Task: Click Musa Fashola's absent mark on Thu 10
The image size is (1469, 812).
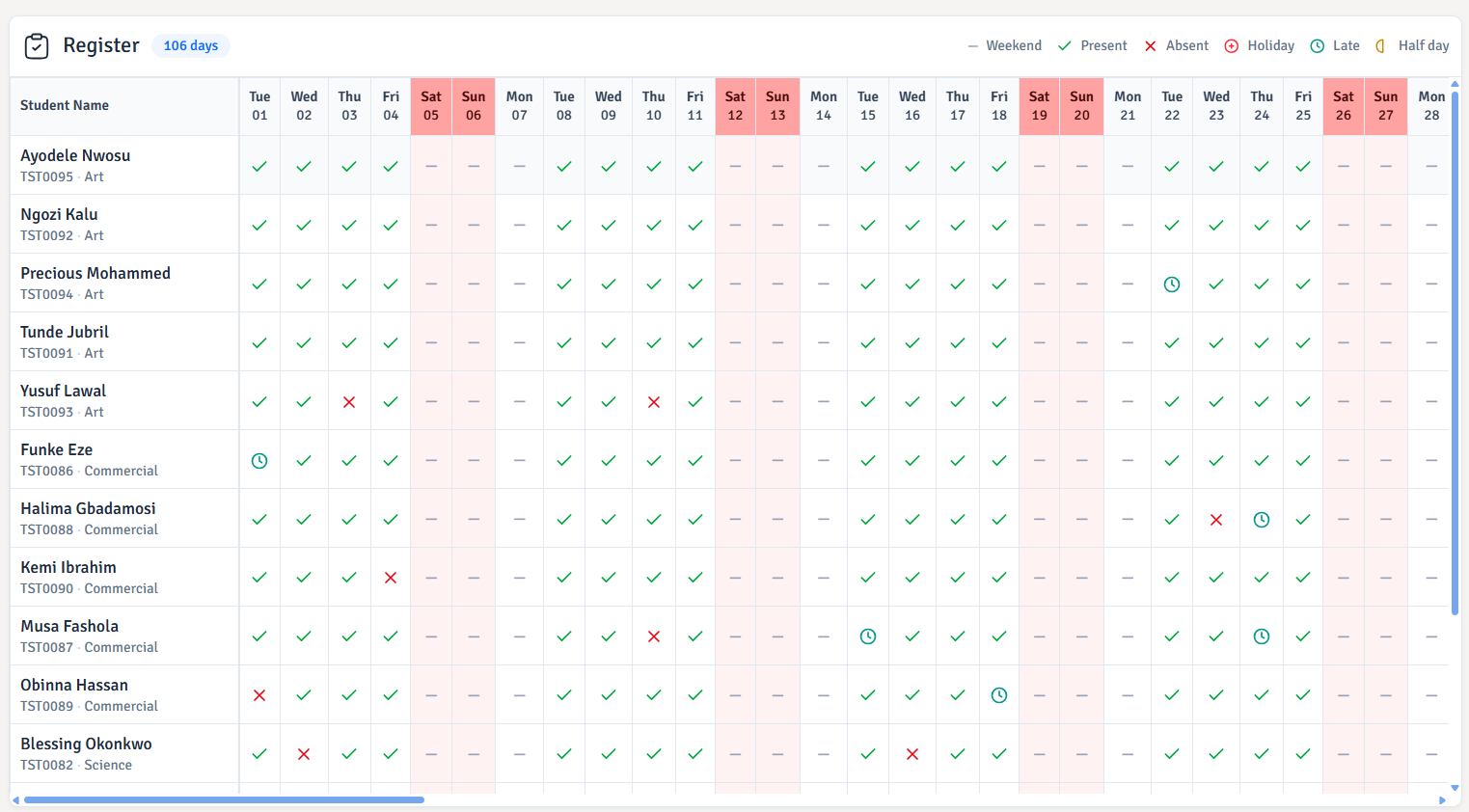Action: coord(654,637)
